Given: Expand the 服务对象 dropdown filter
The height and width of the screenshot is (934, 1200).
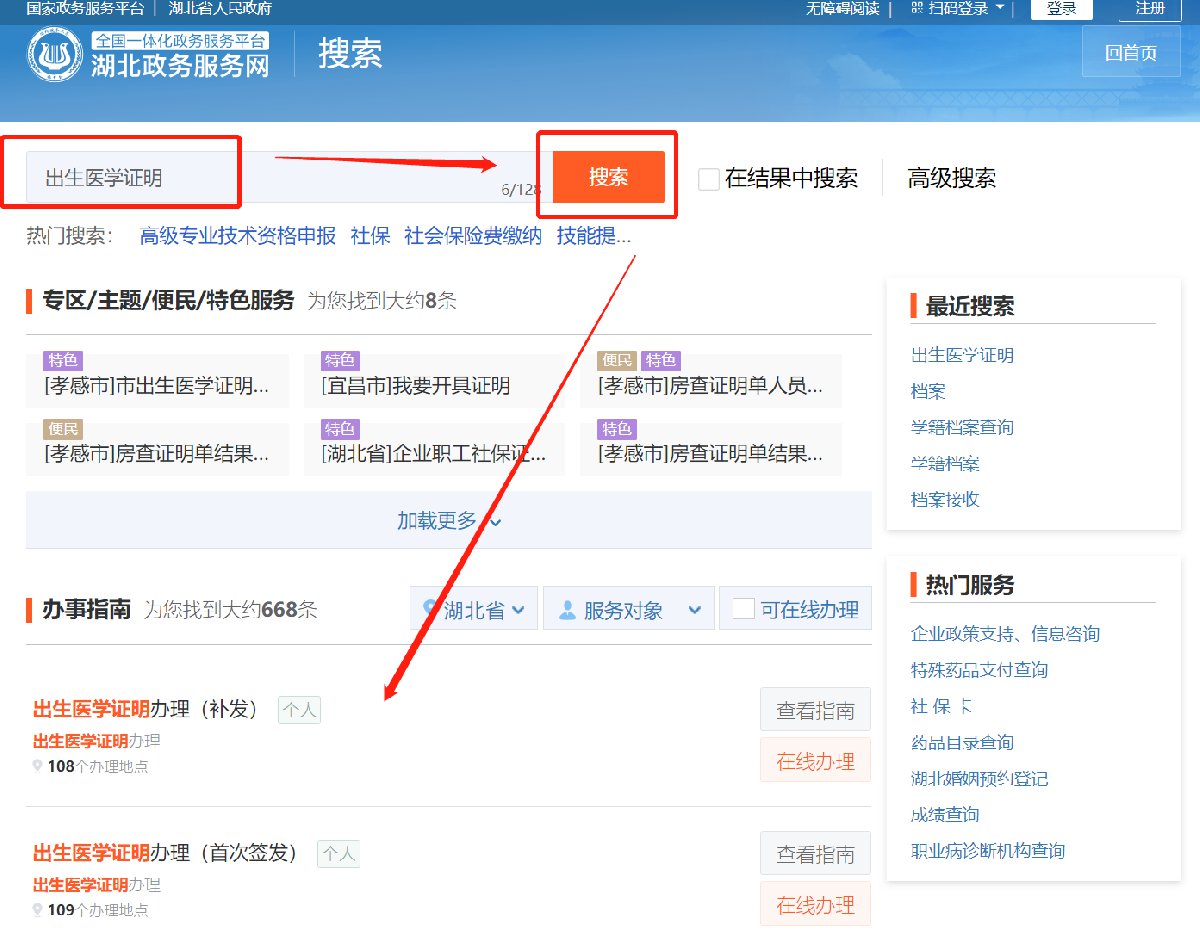Looking at the screenshot, I should coord(629,609).
